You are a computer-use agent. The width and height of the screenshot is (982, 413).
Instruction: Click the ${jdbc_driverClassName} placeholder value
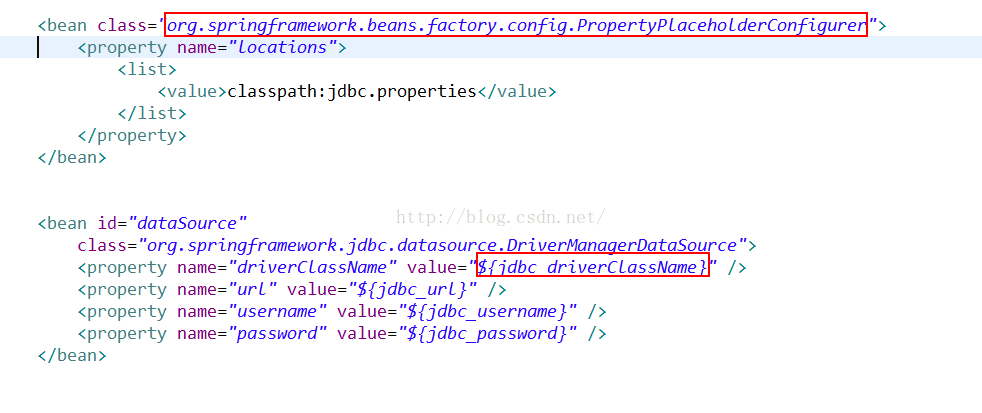[592, 267]
